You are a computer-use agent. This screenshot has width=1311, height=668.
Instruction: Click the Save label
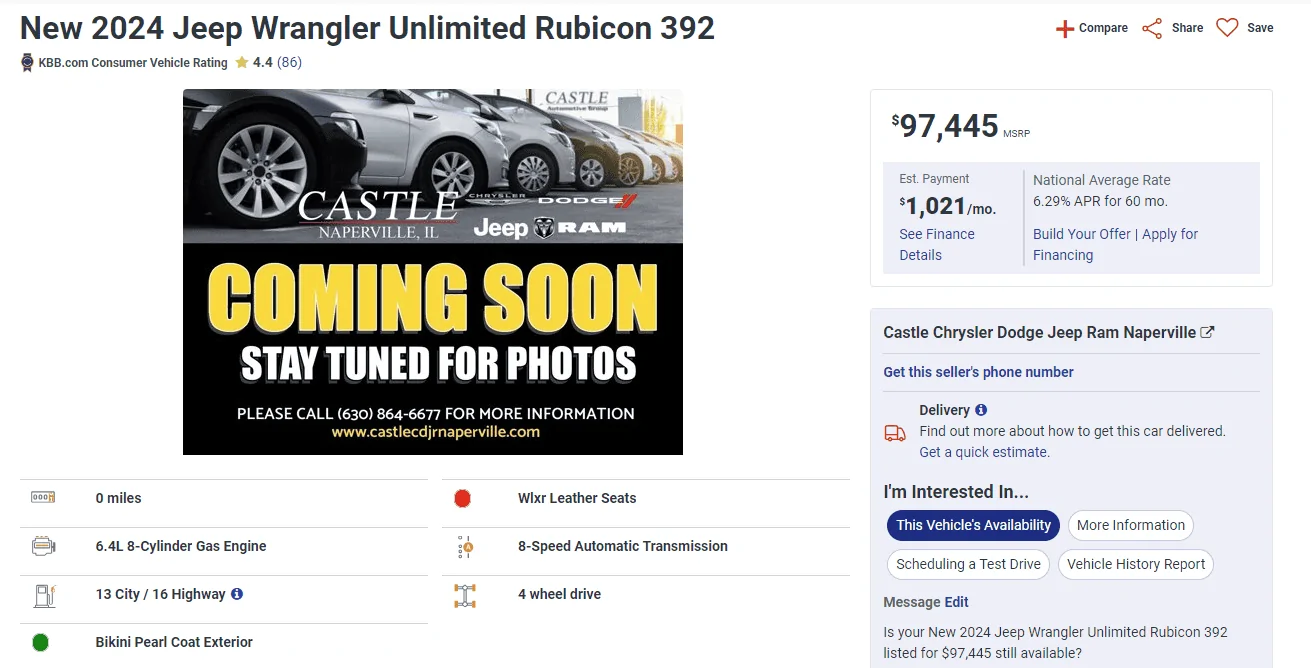(x=1260, y=28)
